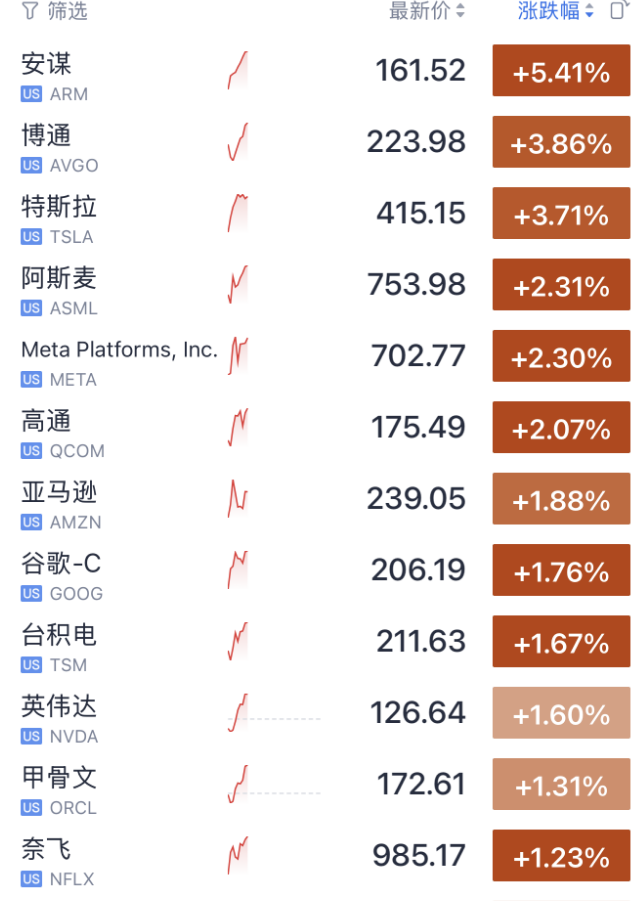The width and height of the screenshot is (637, 901).
Task: Select the 特斯拉 TSLA stock row
Action: tap(318, 213)
